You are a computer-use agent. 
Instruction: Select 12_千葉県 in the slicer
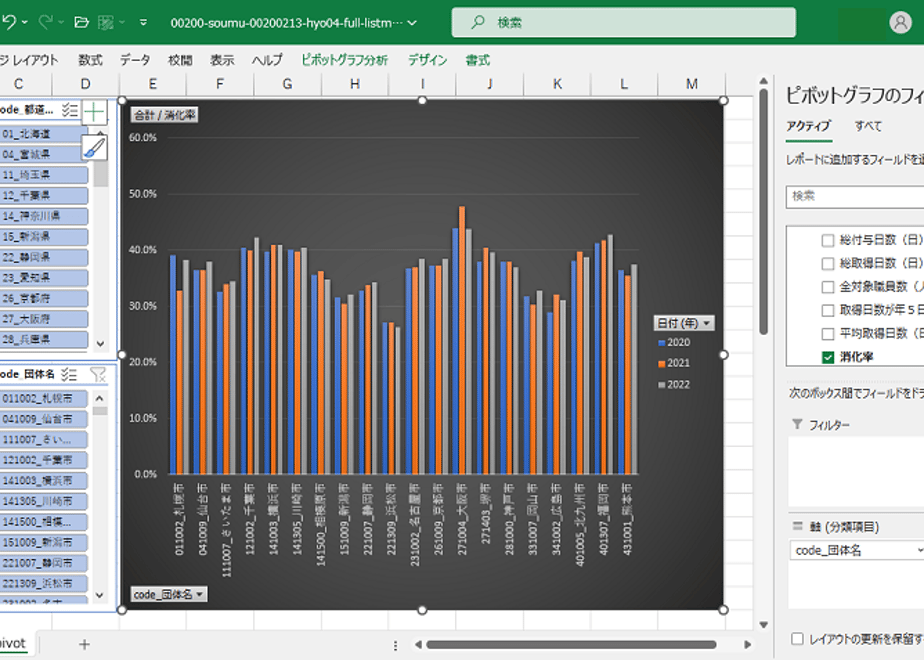[x=44, y=196]
